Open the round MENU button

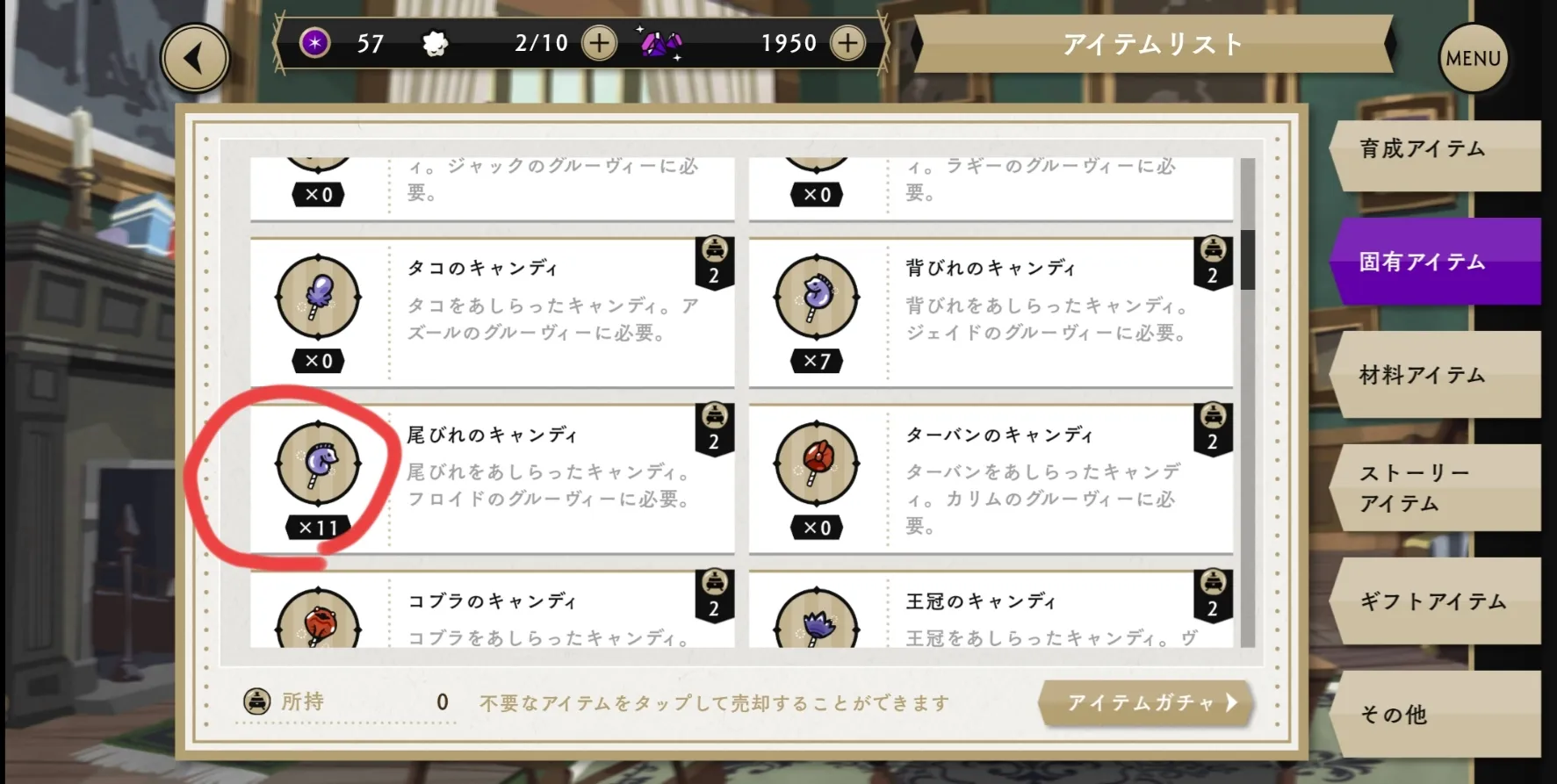pyautogui.click(x=1474, y=58)
